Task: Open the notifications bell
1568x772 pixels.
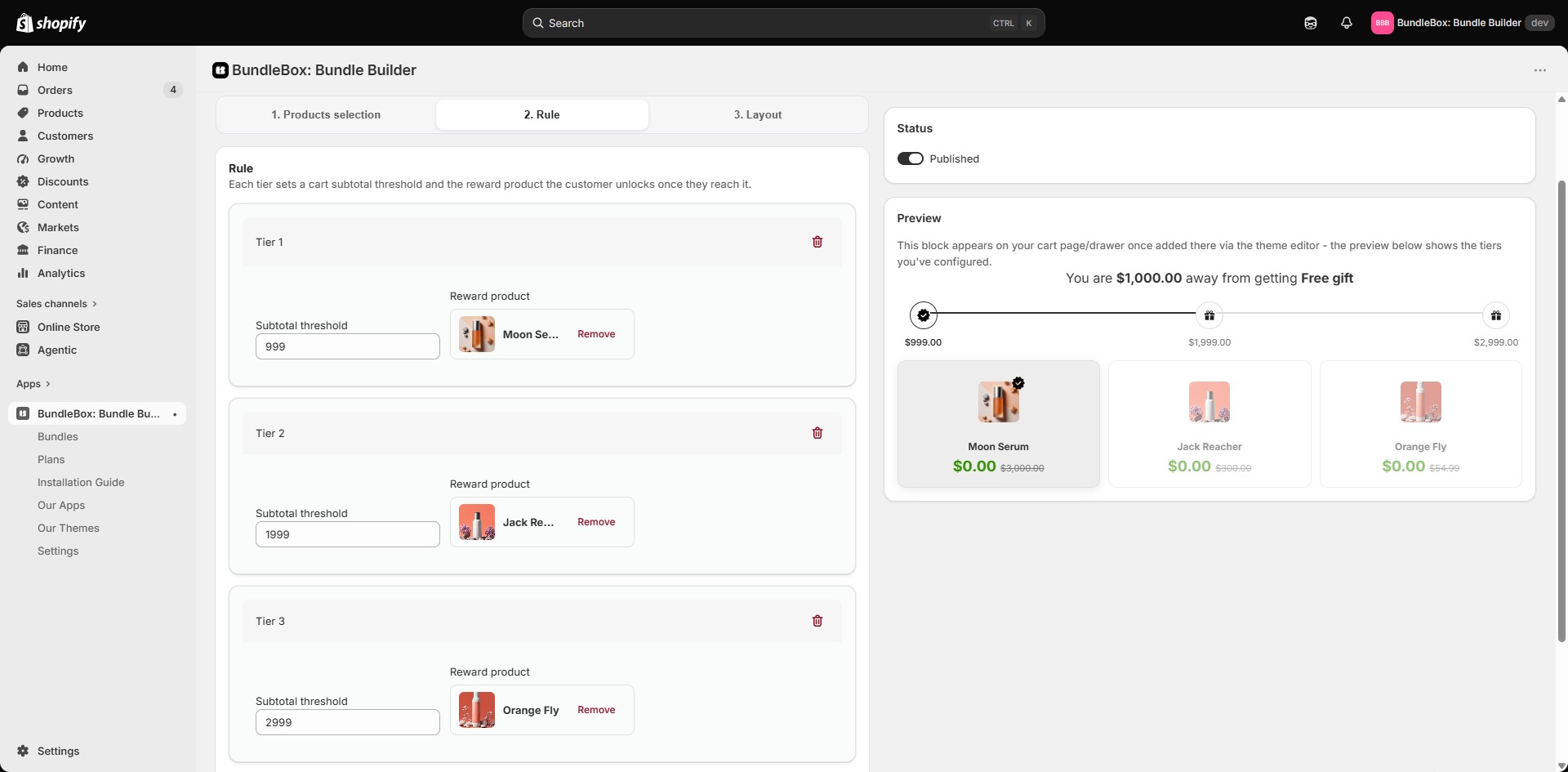Action: coord(1347,23)
